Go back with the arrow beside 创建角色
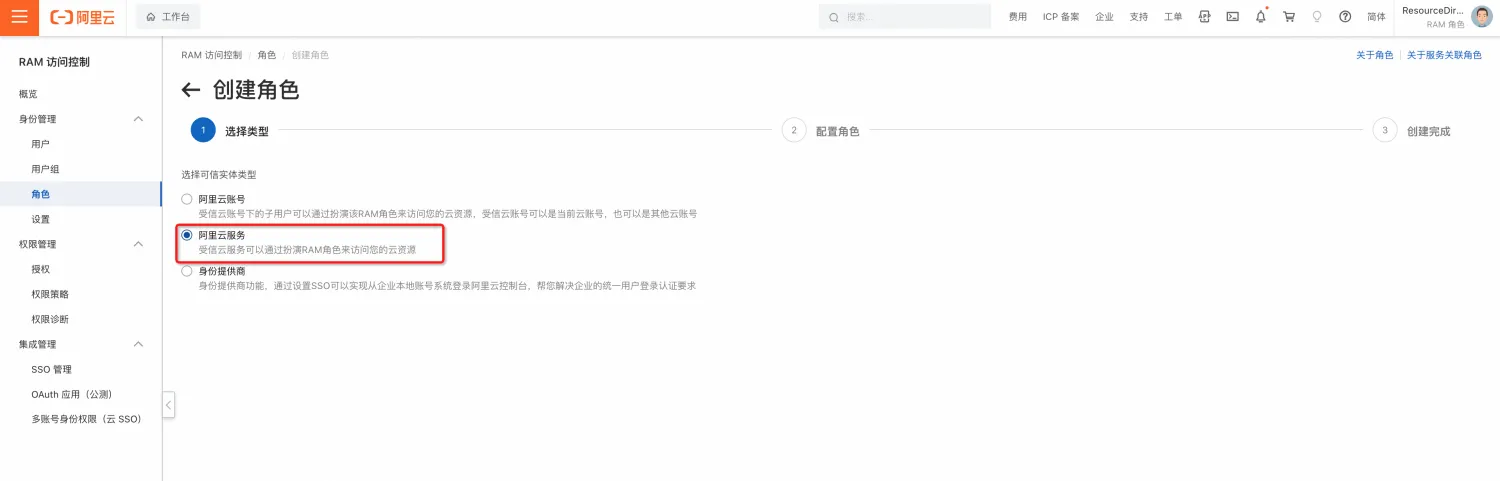Screen dimensions: 1500x481 pyautogui.click(x=191, y=90)
